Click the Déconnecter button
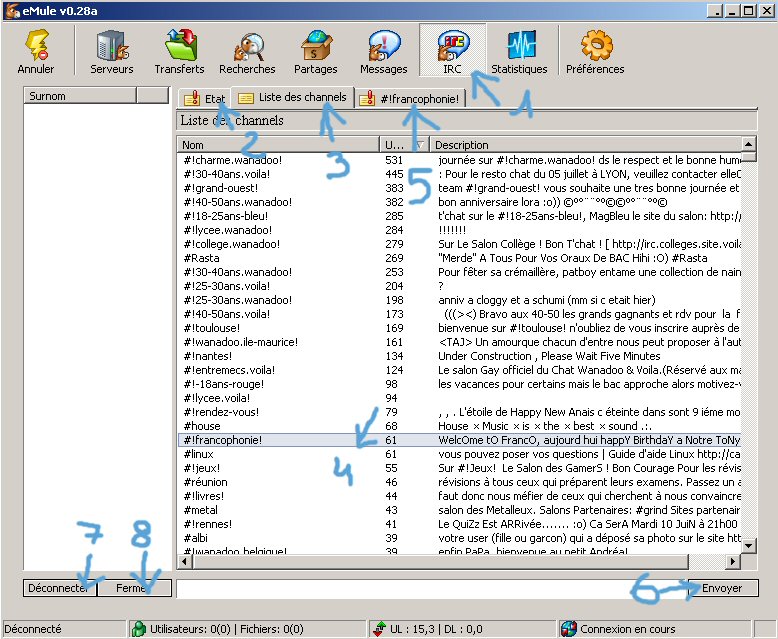The height and width of the screenshot is (639, 778). tap(60, 588)
